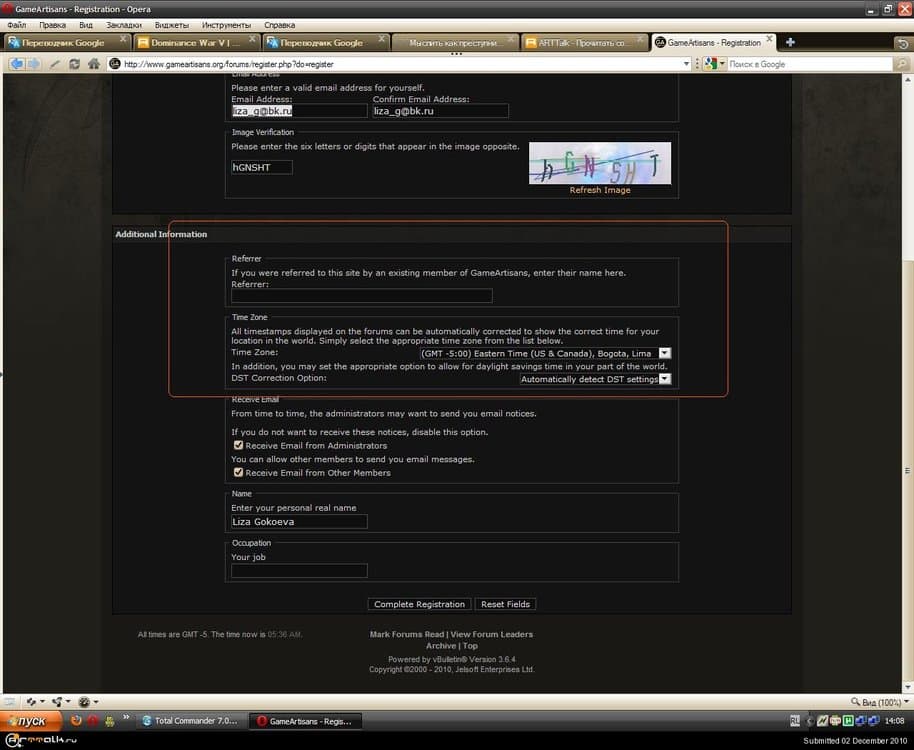This screenshot has height=750, width=914.
Task: Open the Правка menu
Action: [x=52, y=25]
